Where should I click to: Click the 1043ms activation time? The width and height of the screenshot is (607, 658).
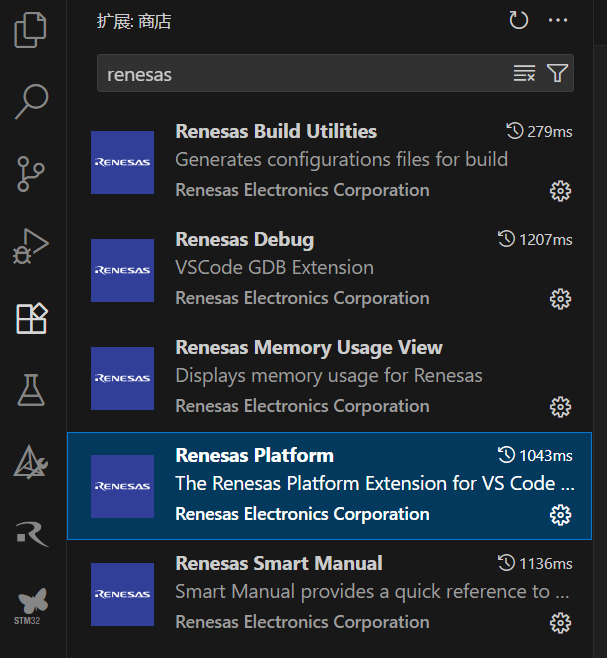pyautogui.click(x=535, y=455)
